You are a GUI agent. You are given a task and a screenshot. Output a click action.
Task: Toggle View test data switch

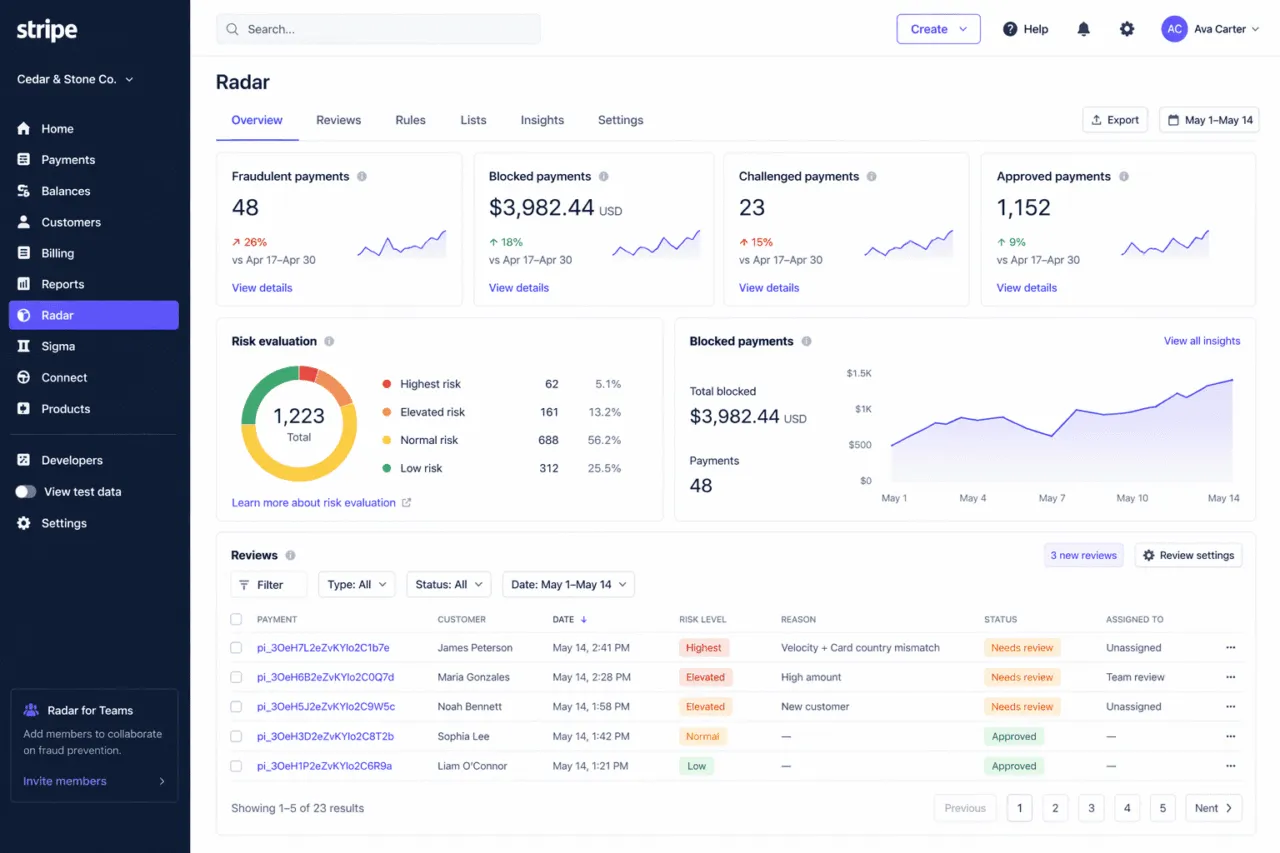click(x=26, y=492)
